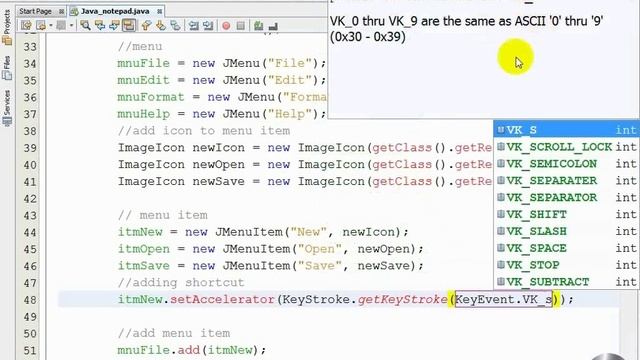Click Shift Line Right icon
The width and height of the screenshot is (640, 360).
pos(208,26)
